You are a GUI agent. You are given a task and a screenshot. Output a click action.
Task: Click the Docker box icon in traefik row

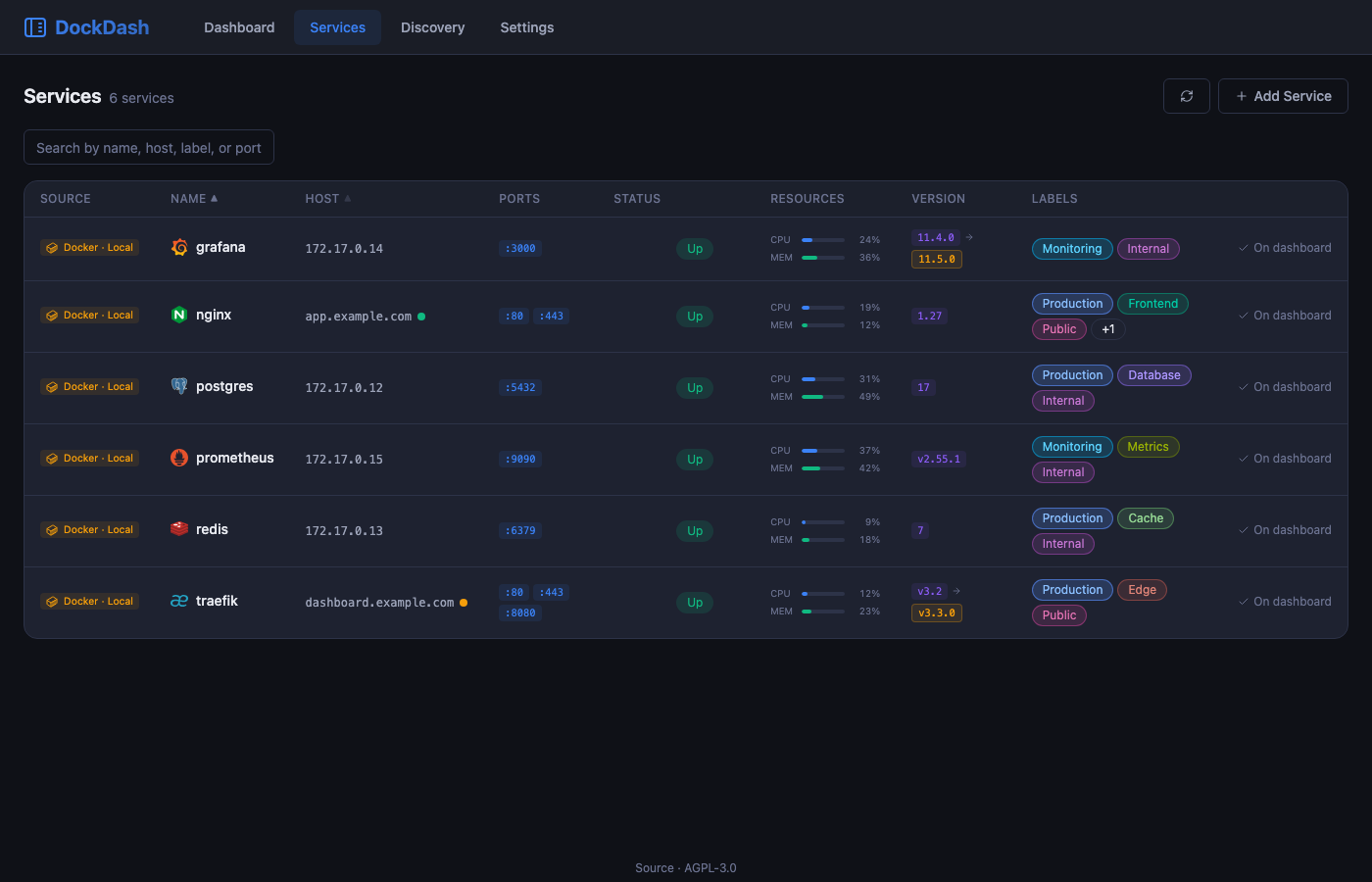pyautogui.click(x=52, y=602)
